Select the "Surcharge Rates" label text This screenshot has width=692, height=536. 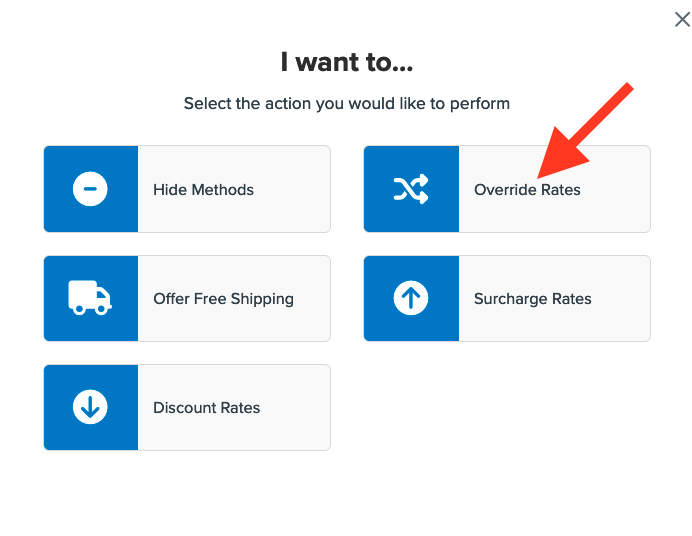click(532, 299)
